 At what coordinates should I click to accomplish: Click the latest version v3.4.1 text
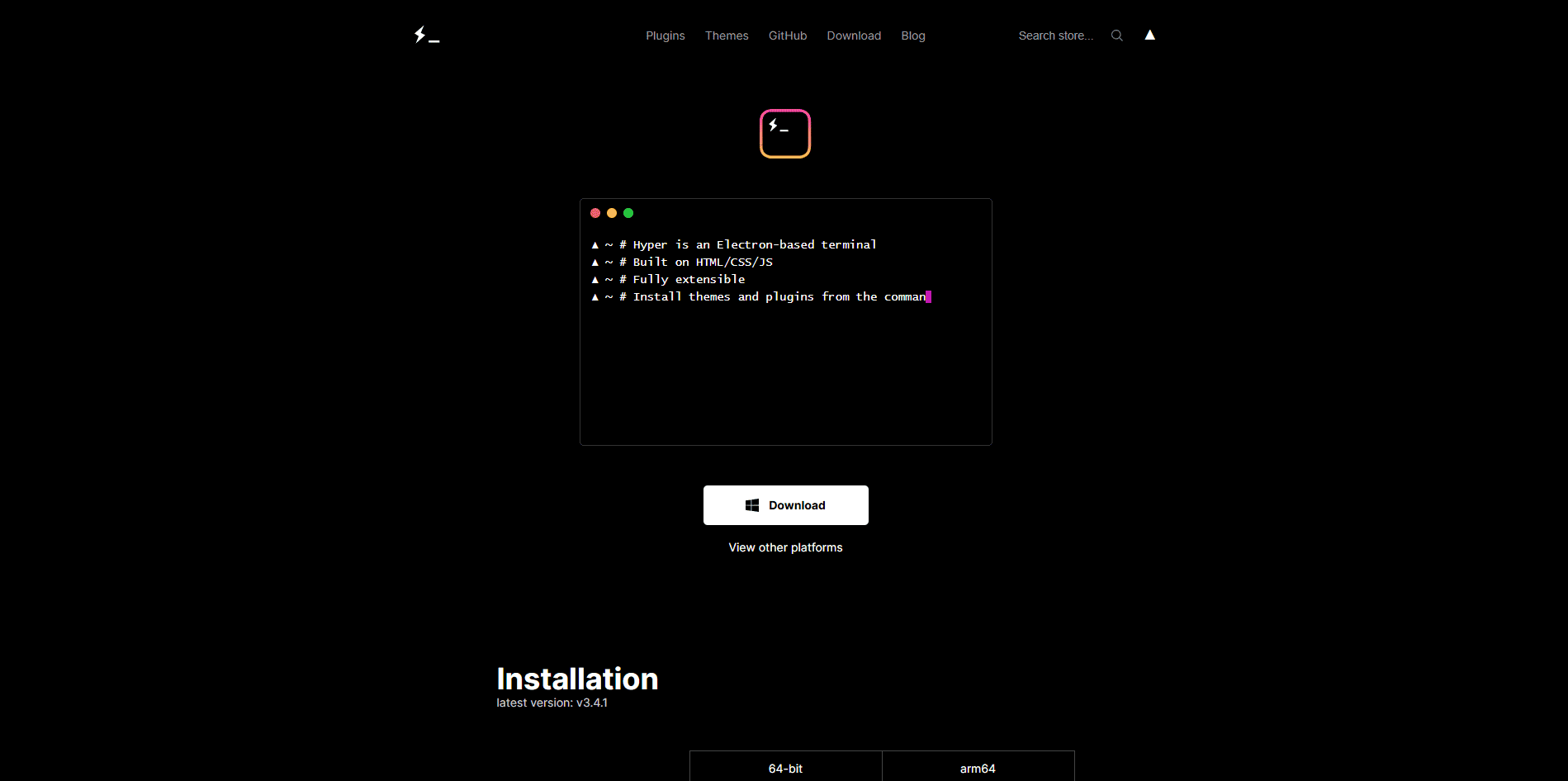click(552, 703)
